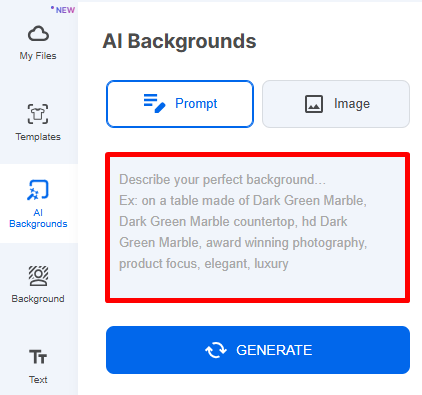
Task: Open the Background person silhouette icon
Action: pyautogui.click(x=38, y=276)
